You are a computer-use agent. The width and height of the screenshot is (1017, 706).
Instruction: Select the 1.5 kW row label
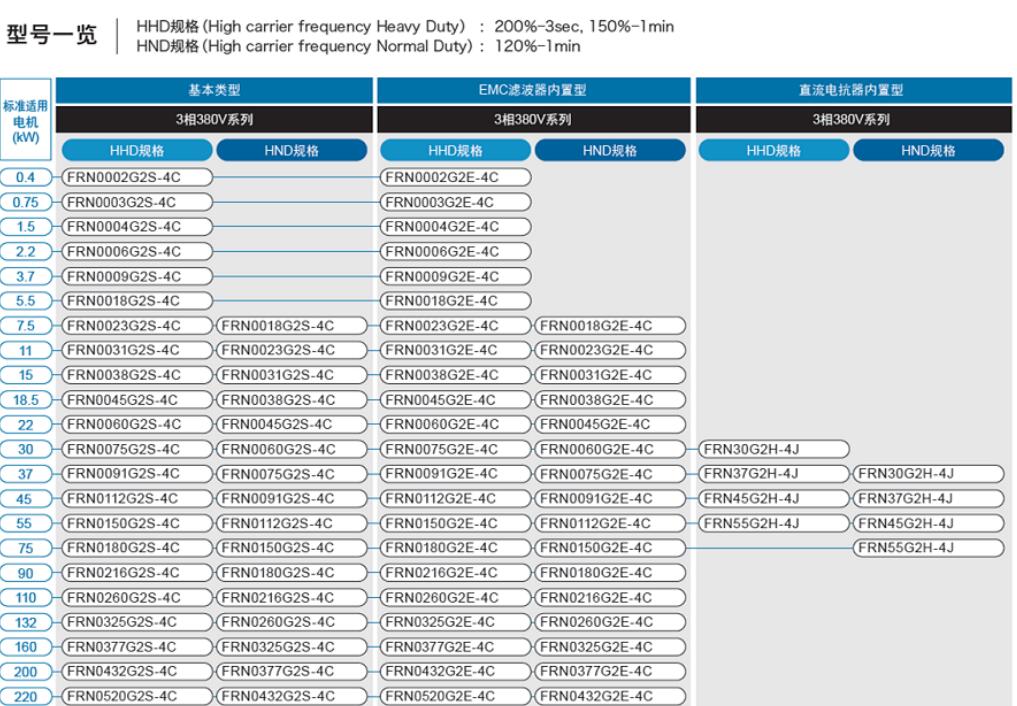pyautogui.click(x=25, y=227)
